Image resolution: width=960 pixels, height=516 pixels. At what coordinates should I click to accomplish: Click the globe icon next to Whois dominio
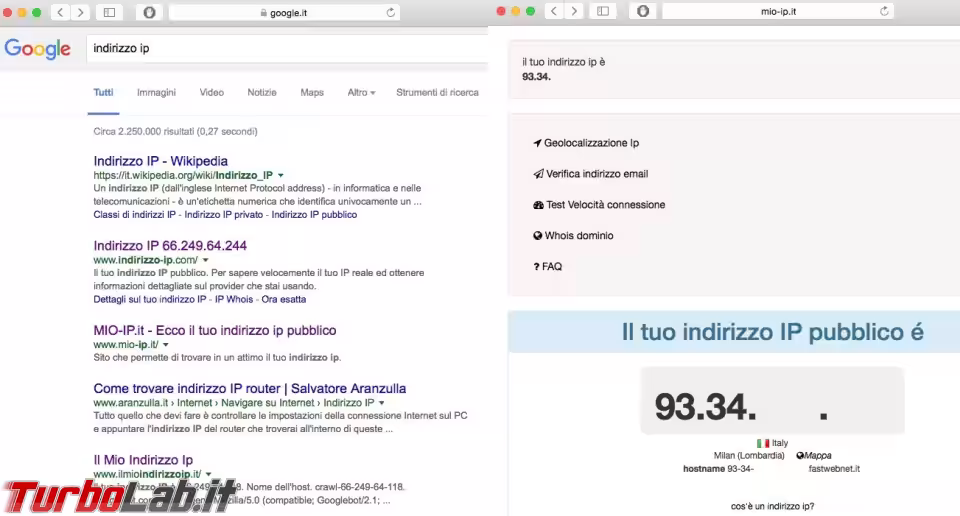(538, 236)
